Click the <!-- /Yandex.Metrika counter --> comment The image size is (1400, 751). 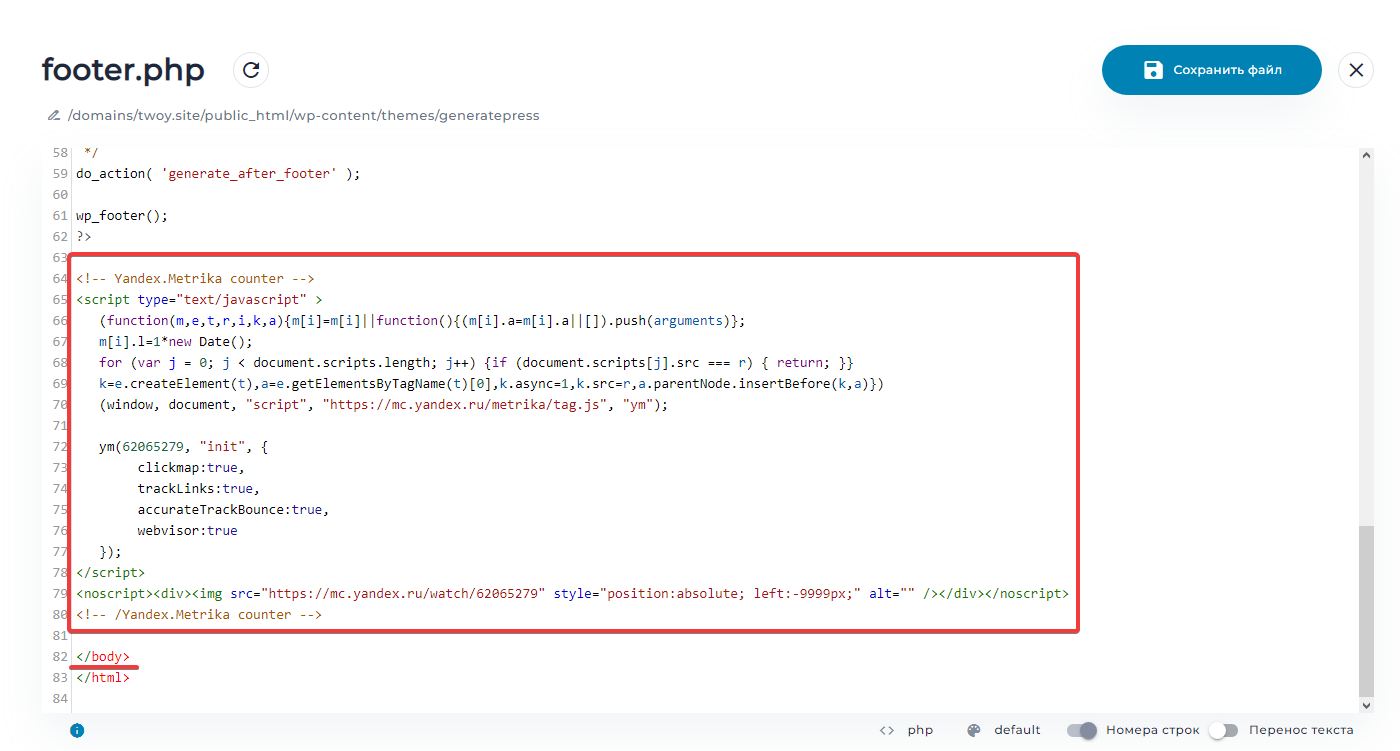199,614
